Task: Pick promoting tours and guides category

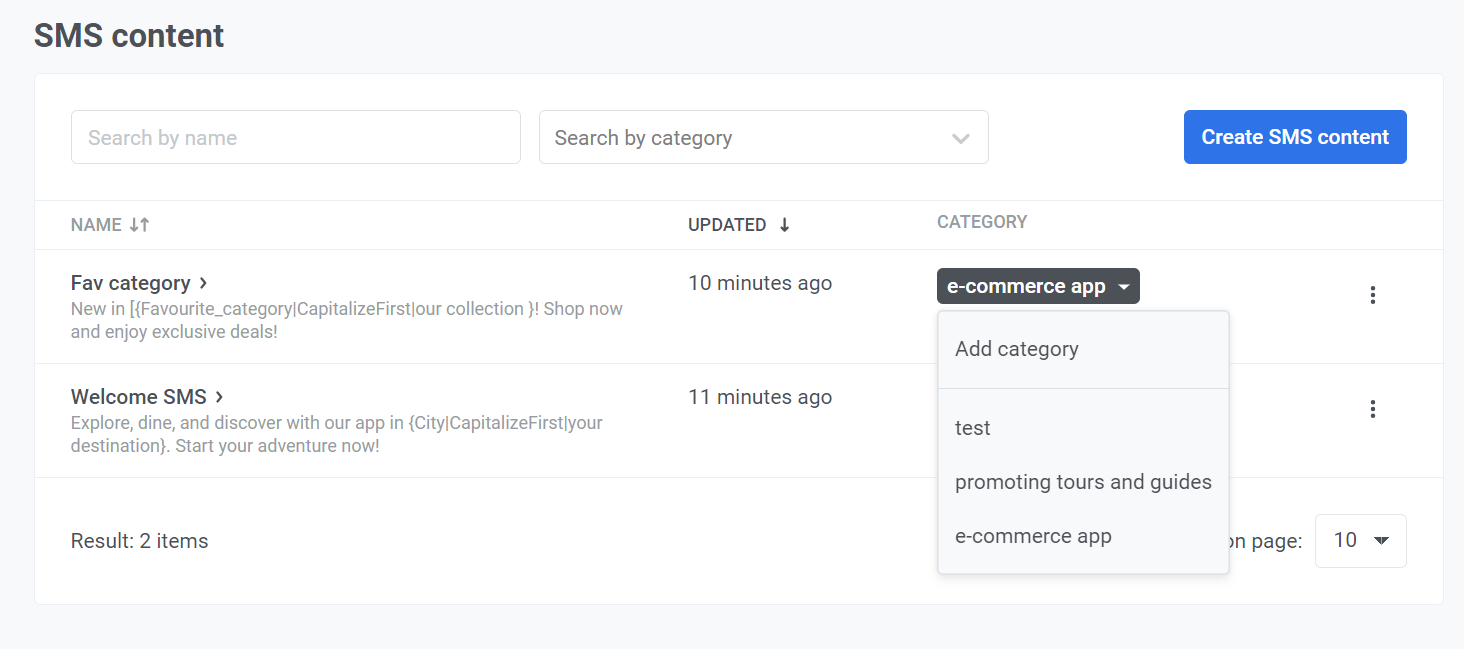Action: (x=1083, y=482)
